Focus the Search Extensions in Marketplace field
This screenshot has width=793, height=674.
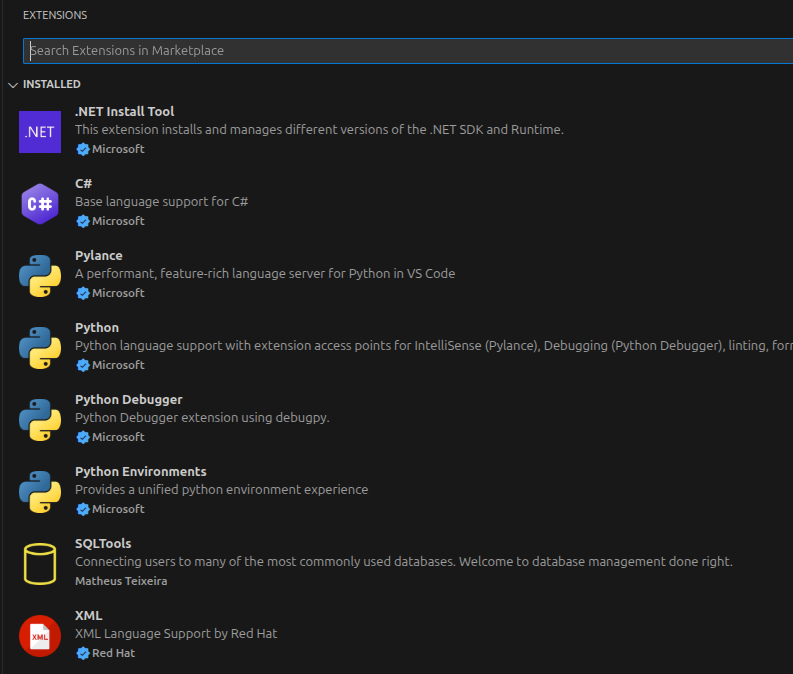(400, 51)
